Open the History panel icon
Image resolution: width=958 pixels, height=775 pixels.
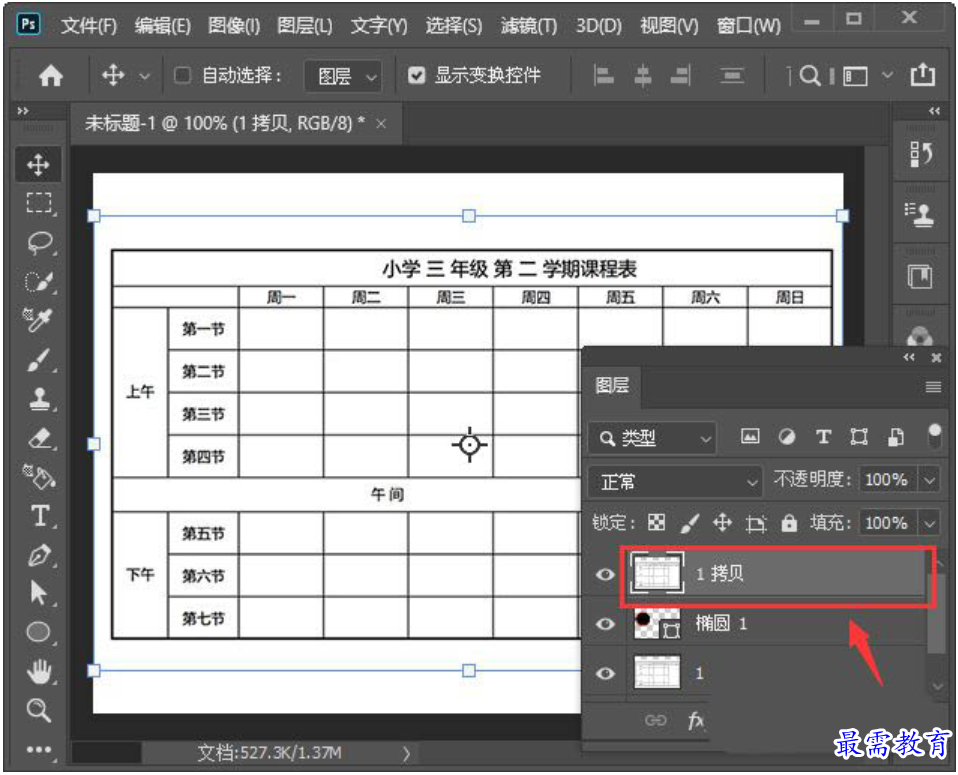pyautogui.click(x=921, y=154)
